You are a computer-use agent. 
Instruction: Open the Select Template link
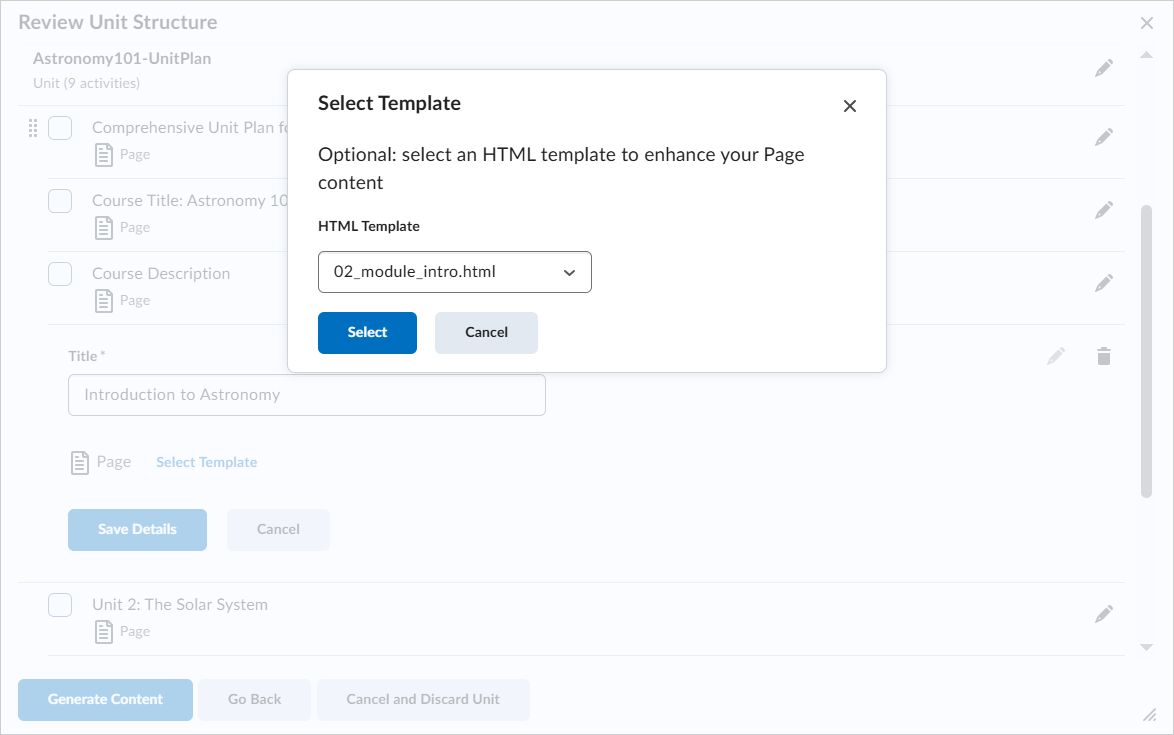(x=206, y=462)
